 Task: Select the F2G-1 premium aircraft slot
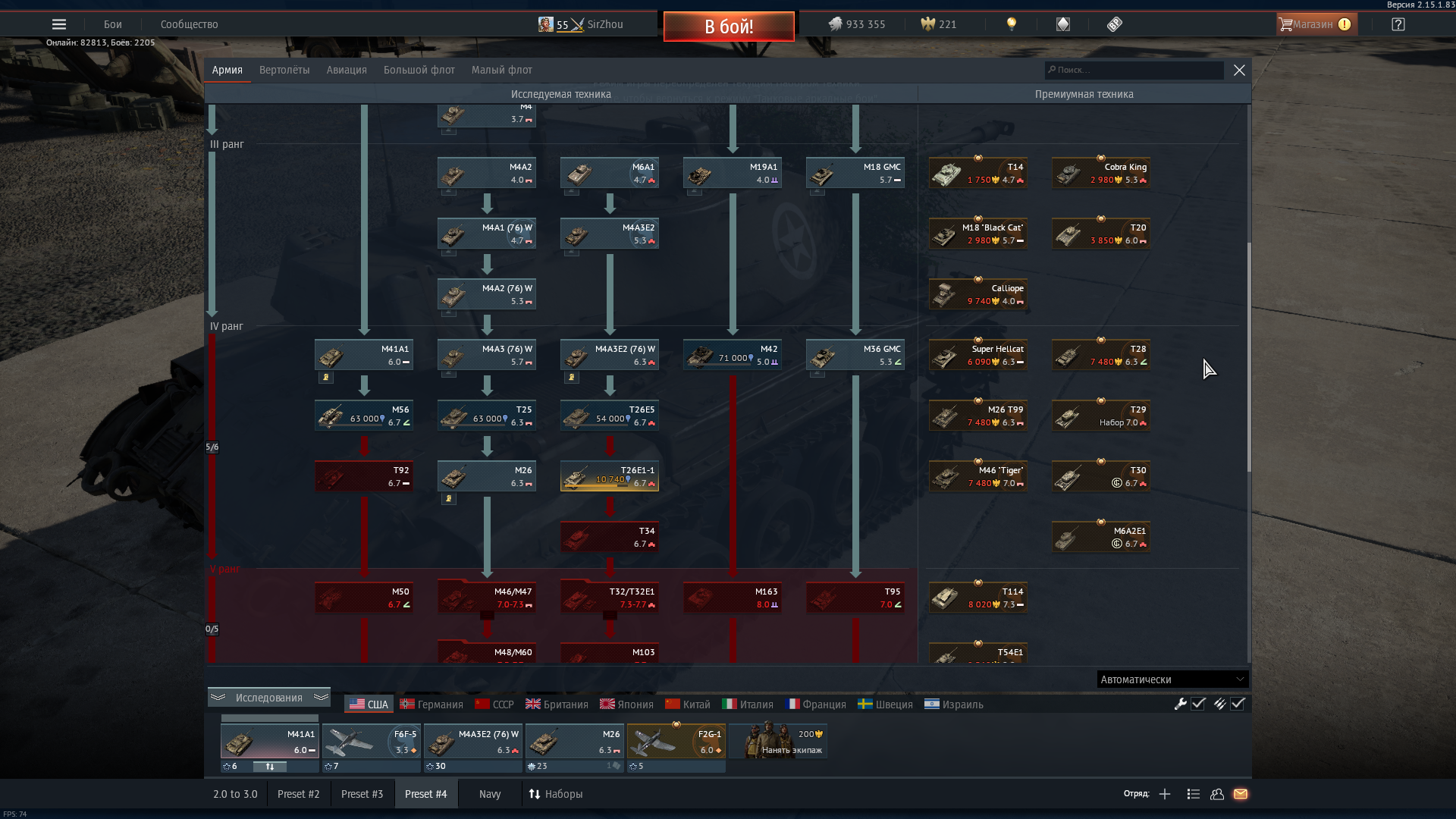click(676, 742)
